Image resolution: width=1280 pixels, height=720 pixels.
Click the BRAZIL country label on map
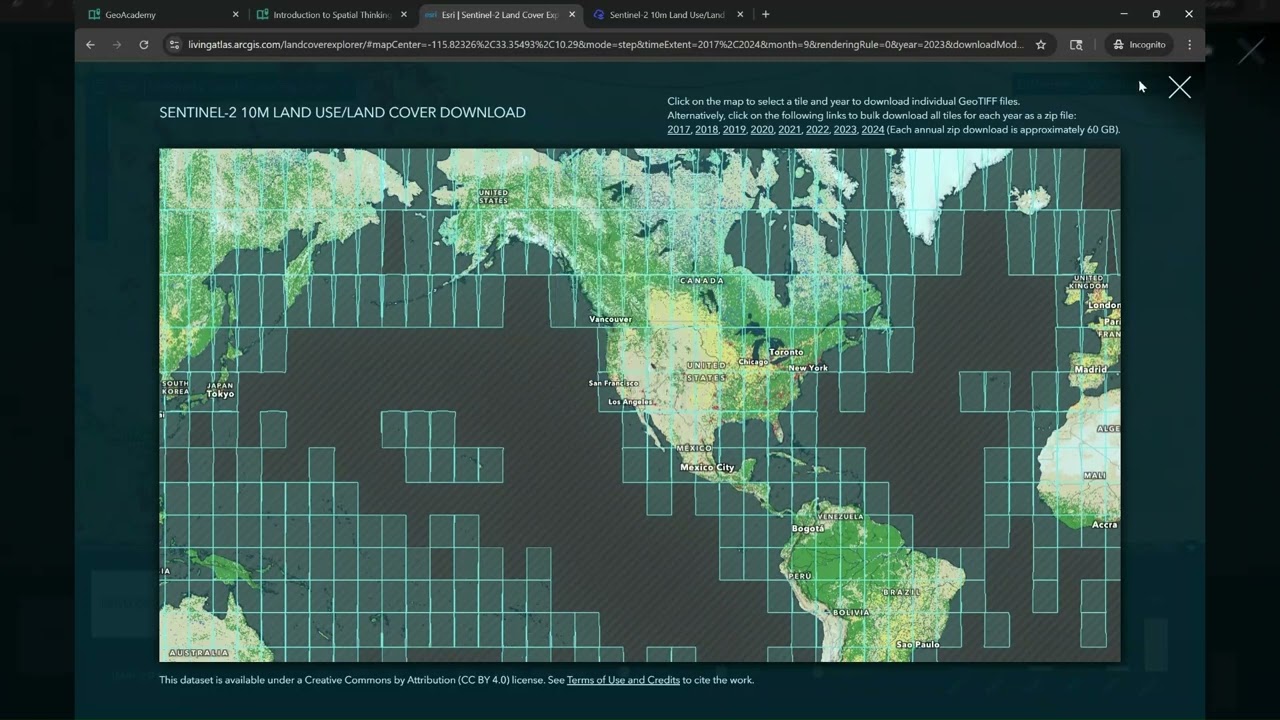[x=901, y=592]
